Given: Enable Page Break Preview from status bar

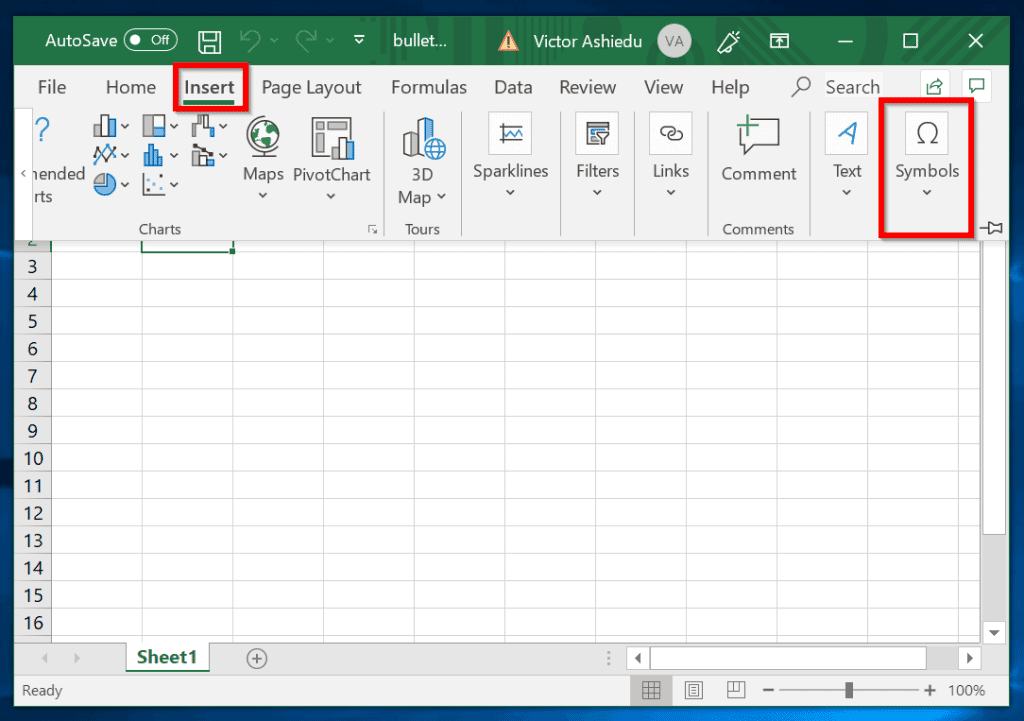Looking at the screenshot, I should pos(735,690).
